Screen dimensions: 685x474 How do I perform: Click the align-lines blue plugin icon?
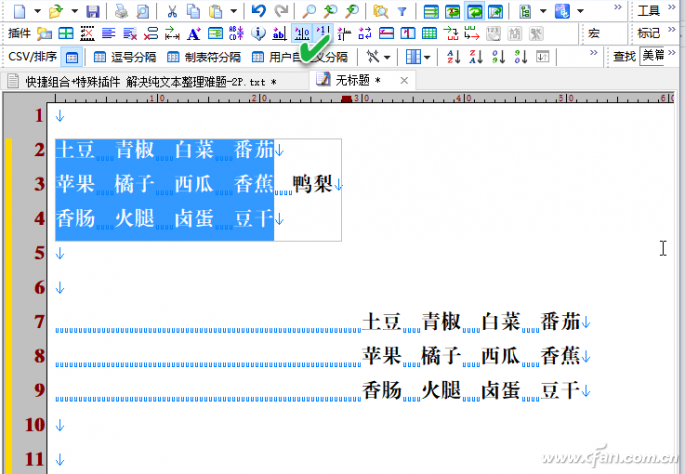[108, 33]
